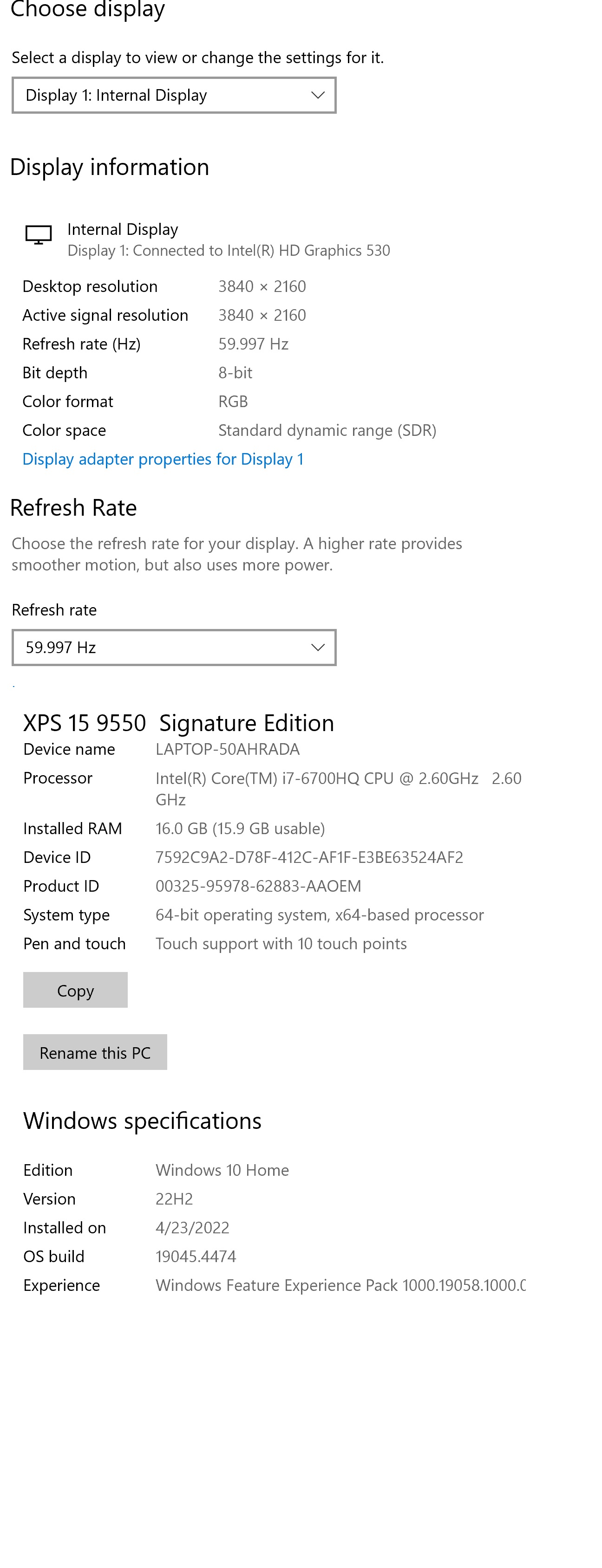Select the Display information heading
This screenshot has height=1568, width=602.
[110, 168]
